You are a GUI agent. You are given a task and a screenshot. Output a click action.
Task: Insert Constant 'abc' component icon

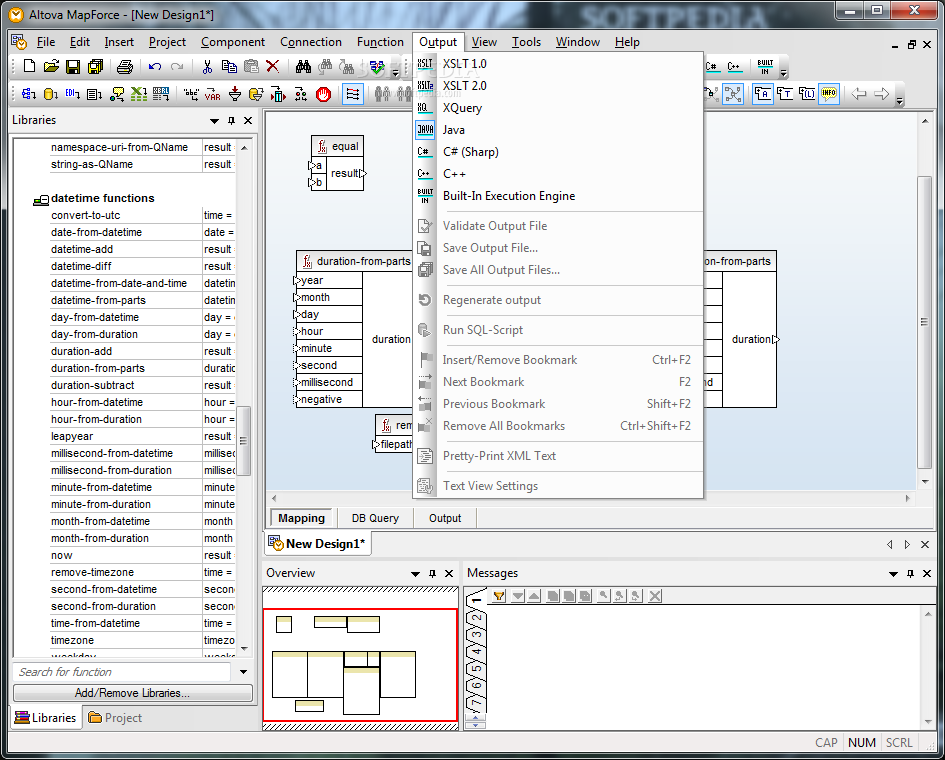191,94
